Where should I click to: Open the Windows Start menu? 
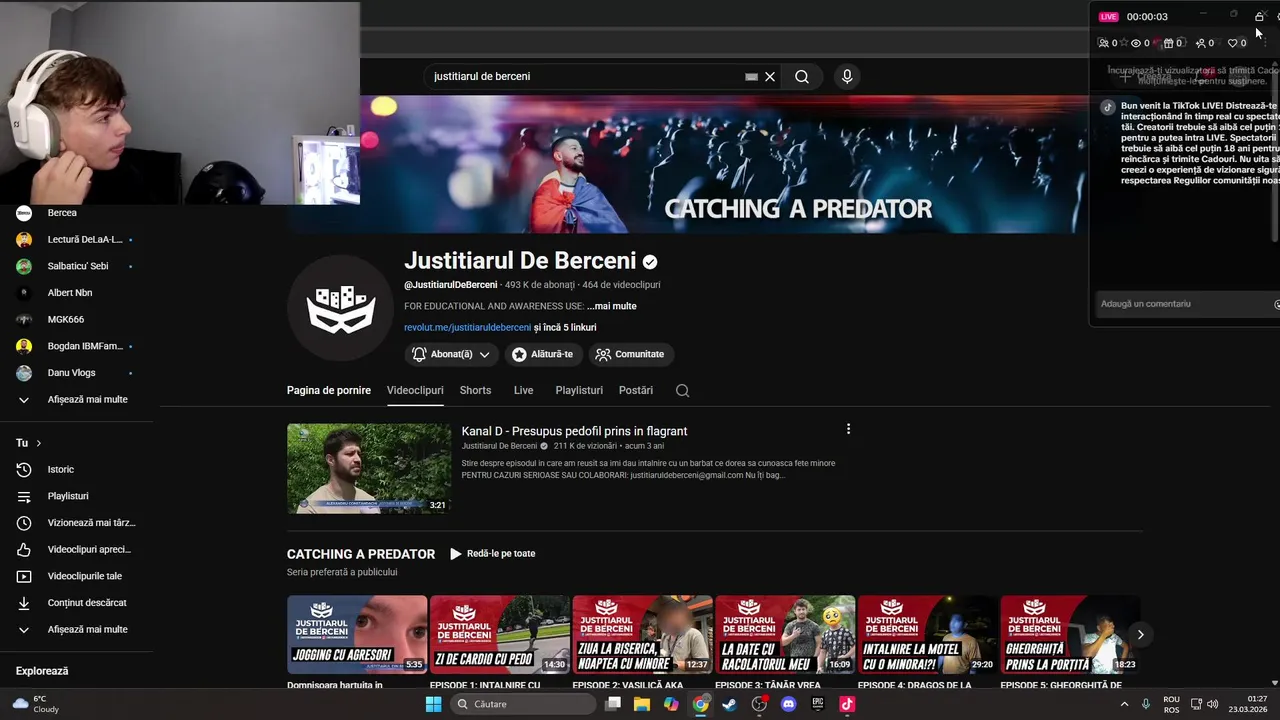pos(433,704)
